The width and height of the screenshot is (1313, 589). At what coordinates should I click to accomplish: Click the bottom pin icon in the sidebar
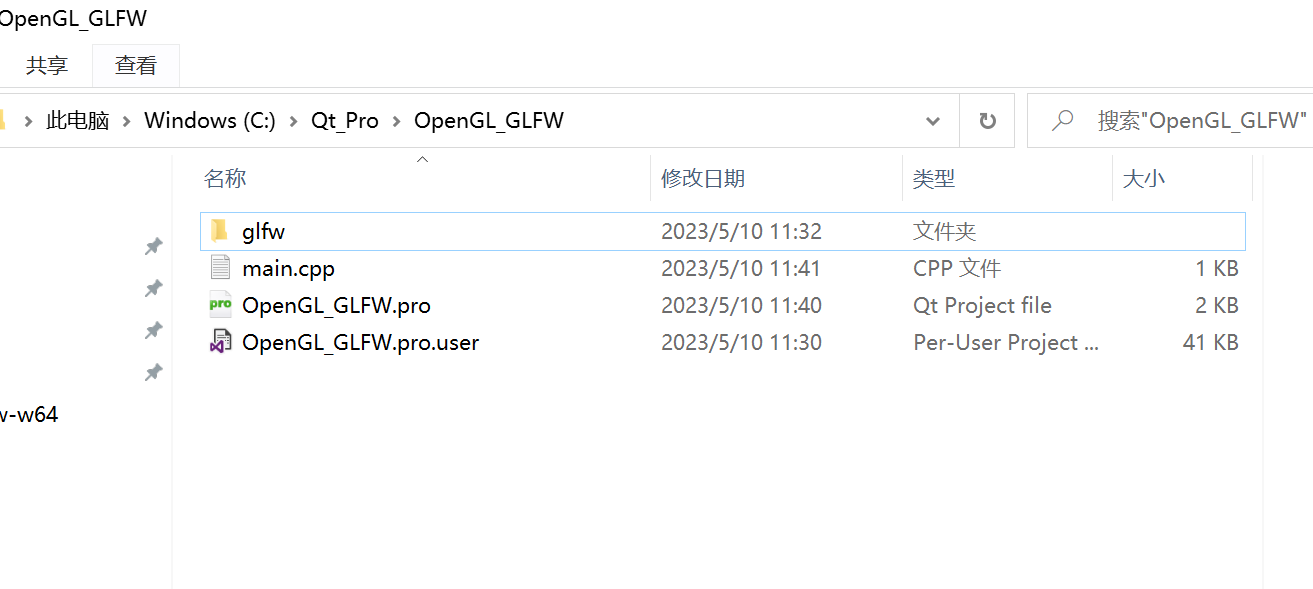click(153, 372)
